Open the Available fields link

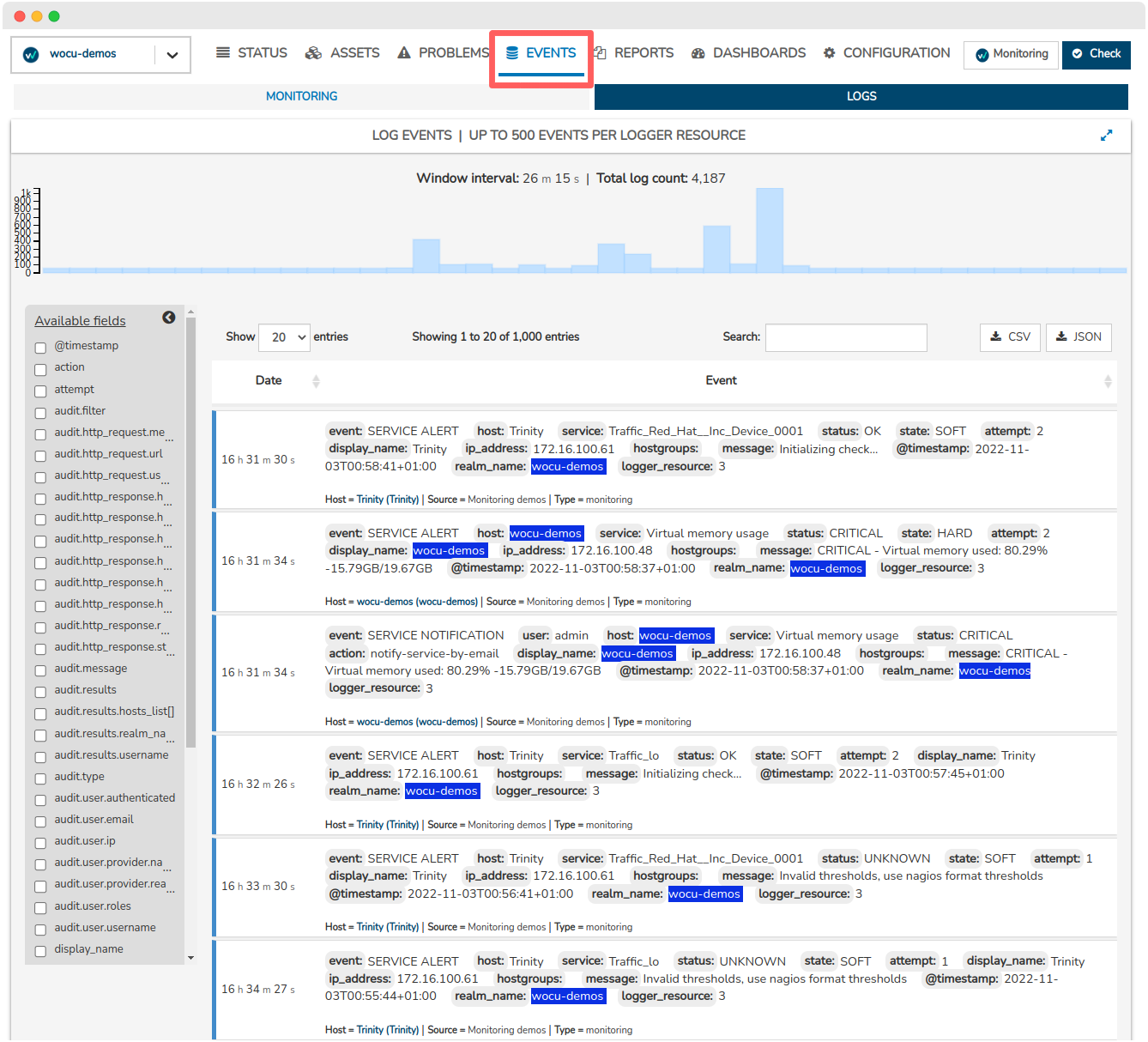80,321
